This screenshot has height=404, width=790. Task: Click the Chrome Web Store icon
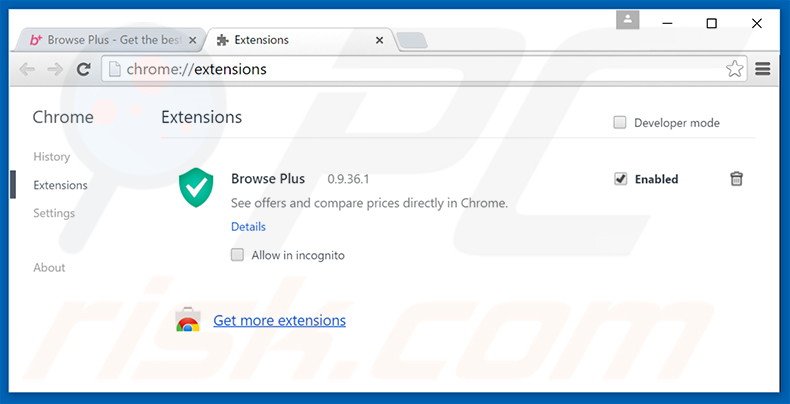(188, 321)
